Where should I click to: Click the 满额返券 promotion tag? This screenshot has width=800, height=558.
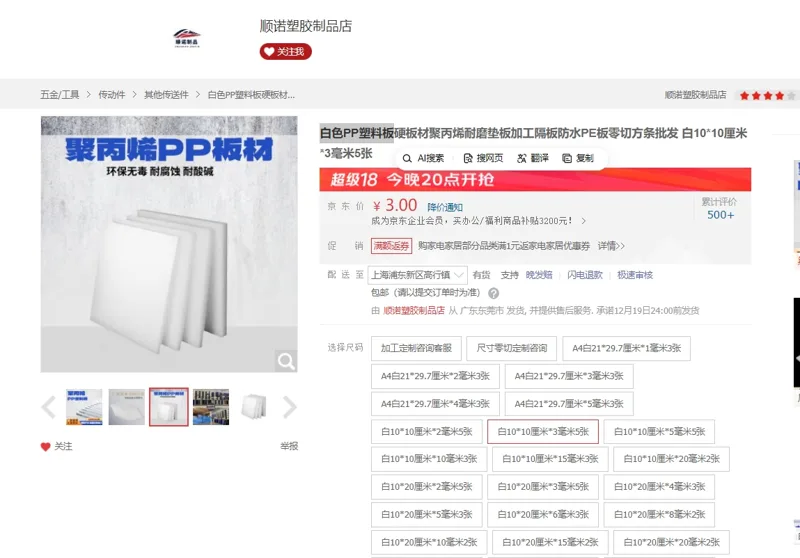[x=391, y=246]
